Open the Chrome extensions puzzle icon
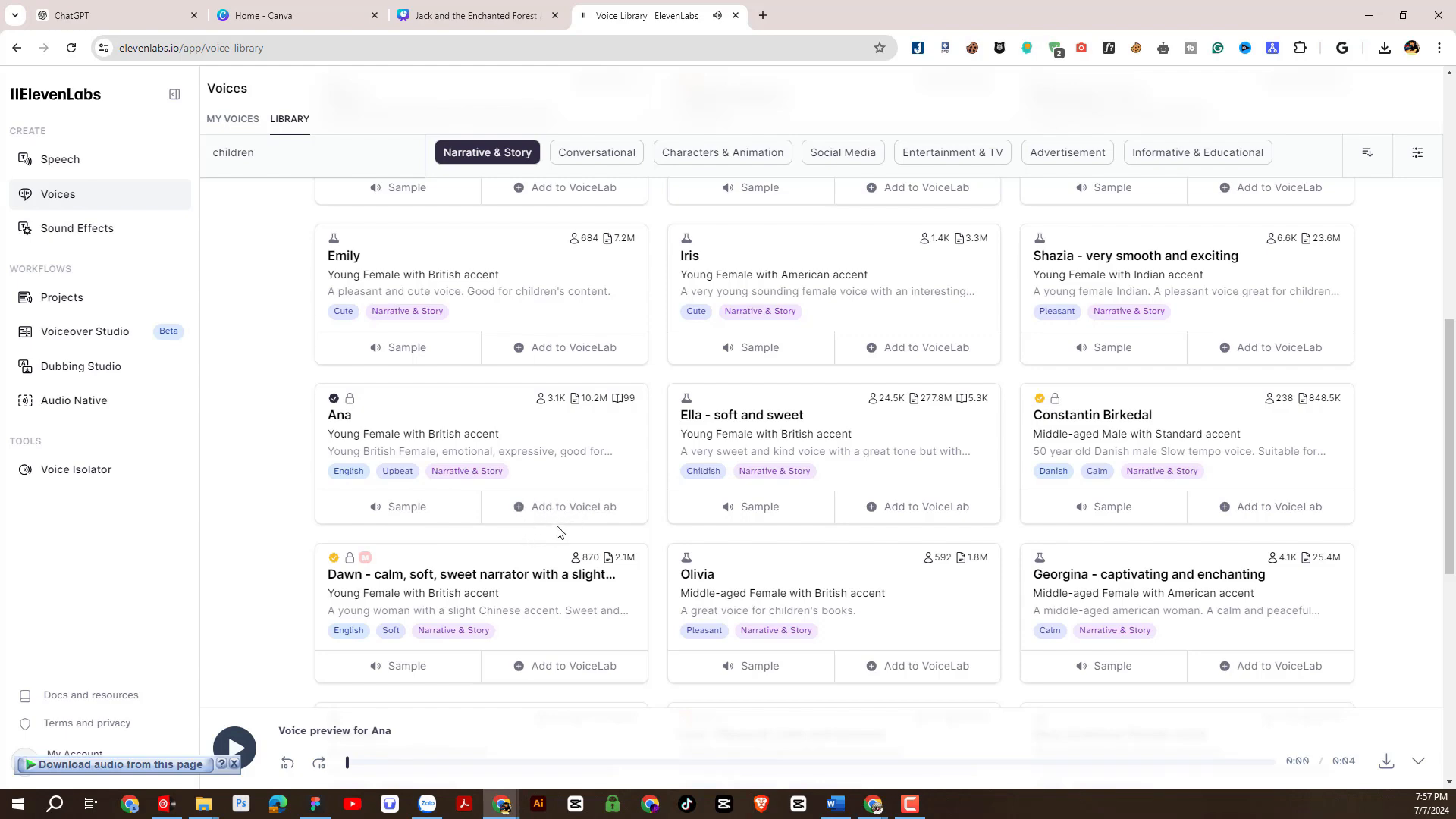This screenshot has height=819, width=1456. click(x=1300, y=48)
